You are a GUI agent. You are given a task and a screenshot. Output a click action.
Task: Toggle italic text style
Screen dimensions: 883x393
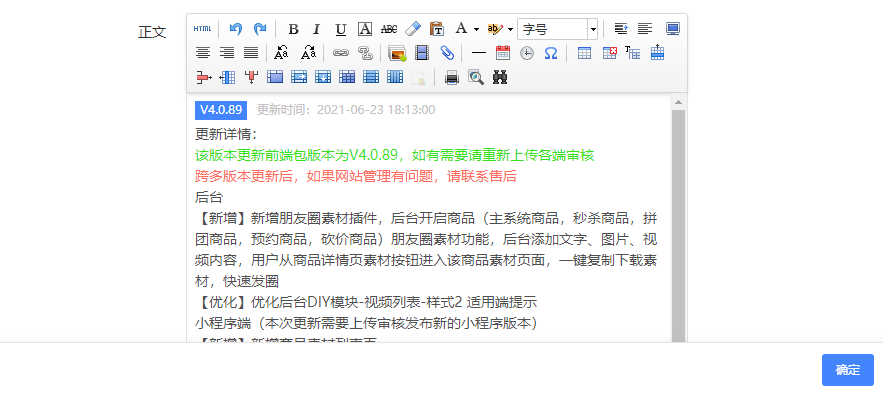coord(316,29)
